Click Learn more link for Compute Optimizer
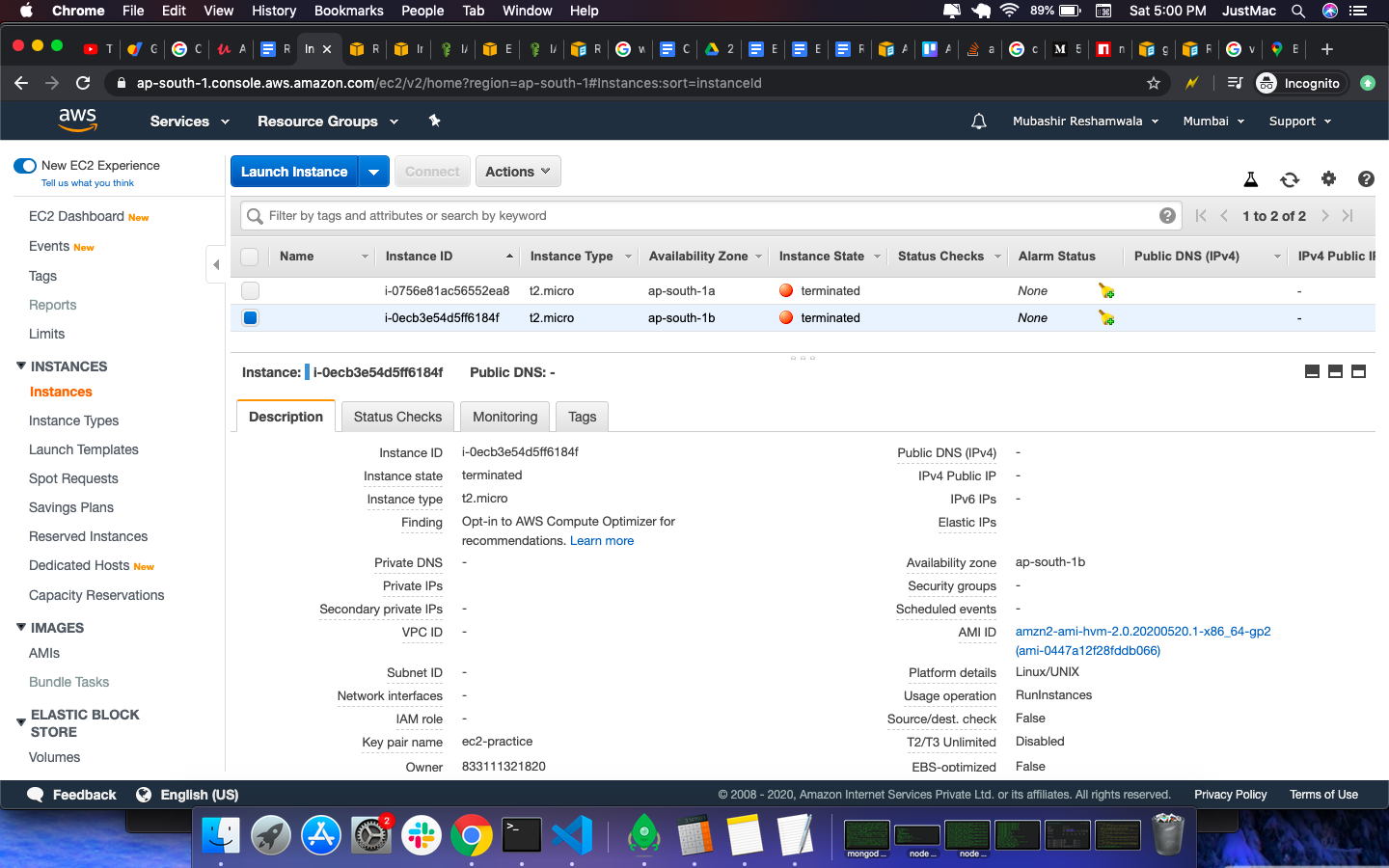 tap(602, 541)
